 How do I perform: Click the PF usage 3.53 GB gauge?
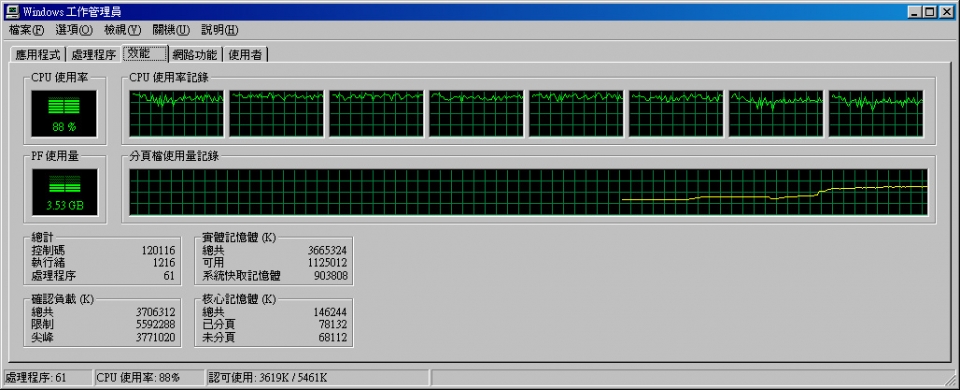tap(64, 192)
